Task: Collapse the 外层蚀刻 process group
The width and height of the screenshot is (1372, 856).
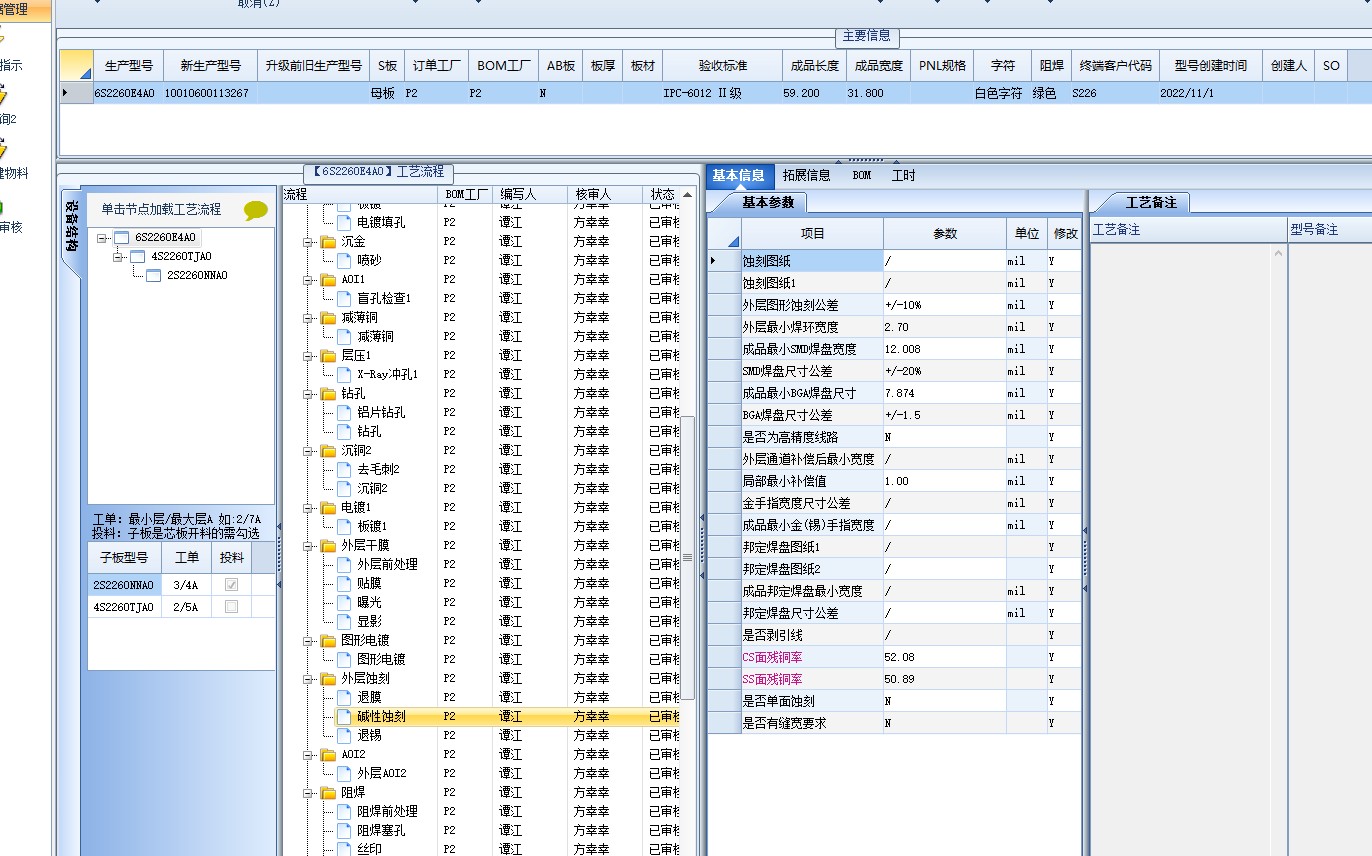Action: click(309, 679)
